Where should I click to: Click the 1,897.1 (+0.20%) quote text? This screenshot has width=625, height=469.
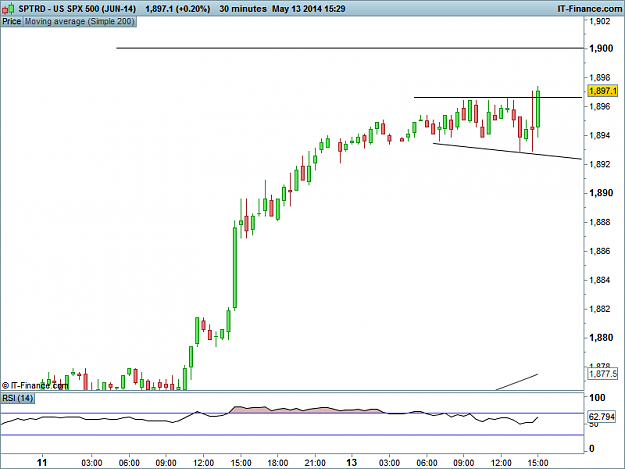coord(177,8)
